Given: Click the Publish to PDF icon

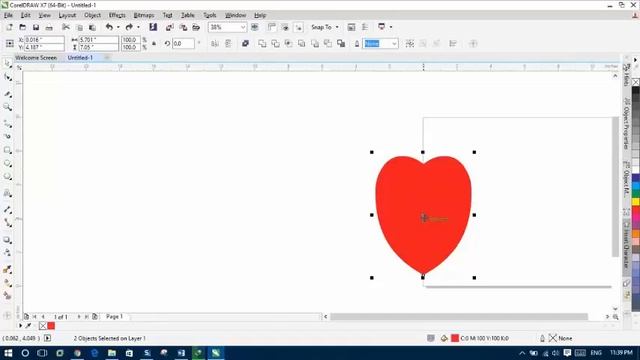Looking at the screenshot, I should pyautogui.click(x=196, y=27).
